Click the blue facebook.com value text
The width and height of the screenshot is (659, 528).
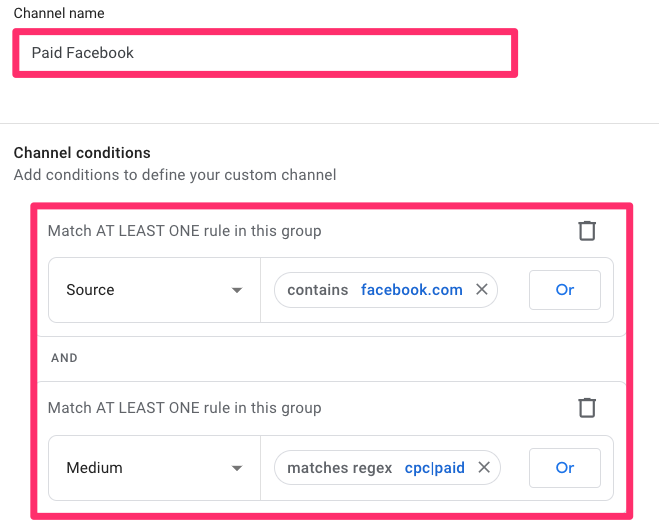tap(411, 290)
